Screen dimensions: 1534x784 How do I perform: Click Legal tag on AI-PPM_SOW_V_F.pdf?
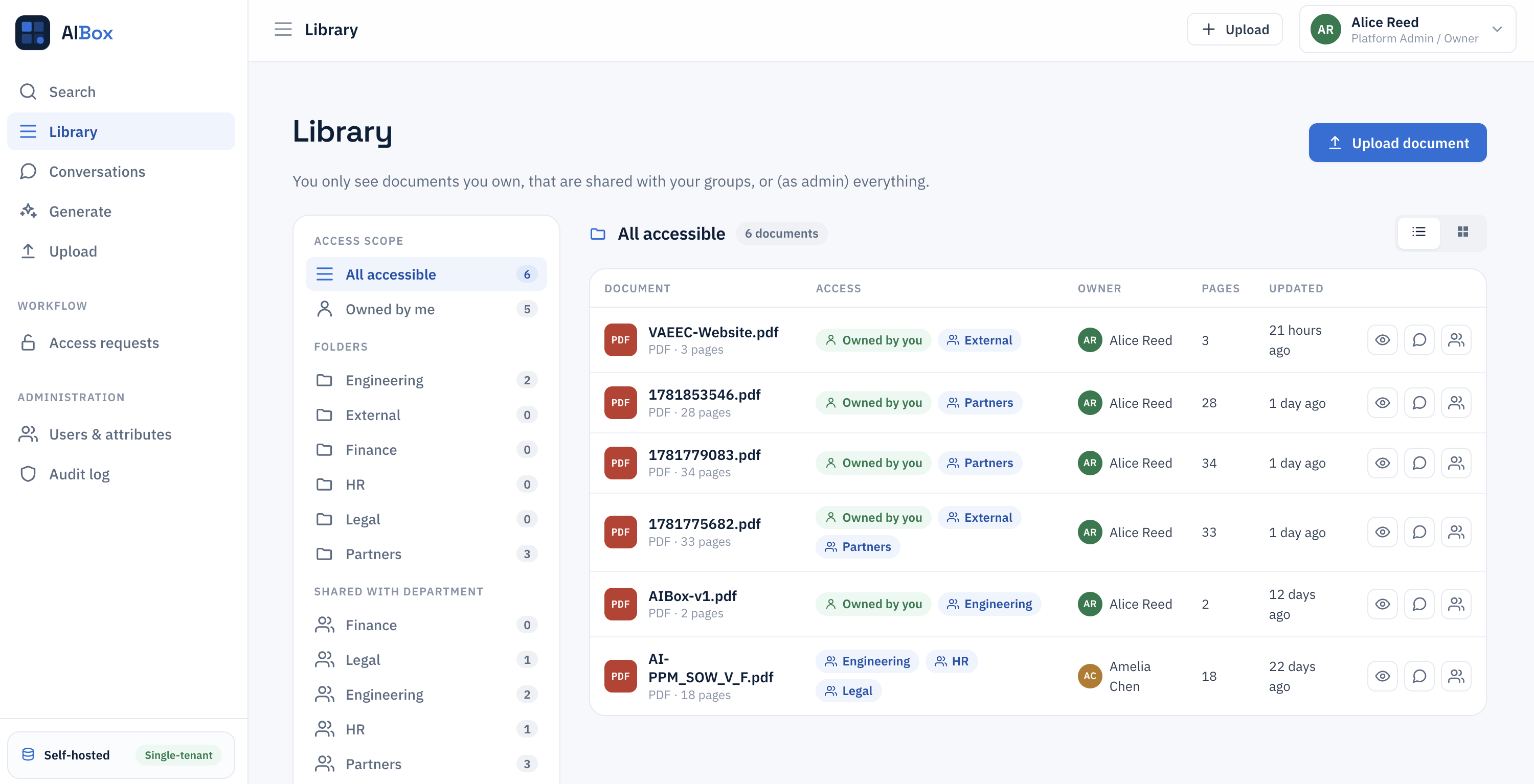pyautogui.click(x=848, y=691)
